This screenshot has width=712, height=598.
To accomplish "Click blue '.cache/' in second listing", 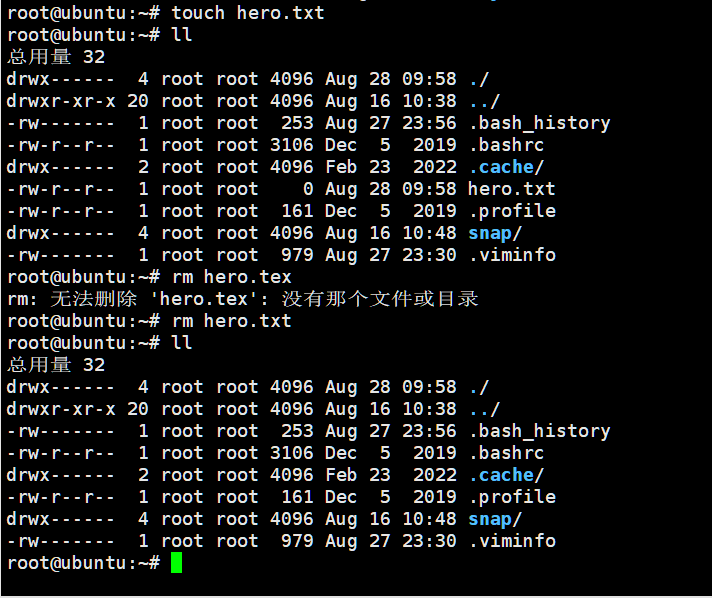I will pyautogui.click(x=506, y=475).
